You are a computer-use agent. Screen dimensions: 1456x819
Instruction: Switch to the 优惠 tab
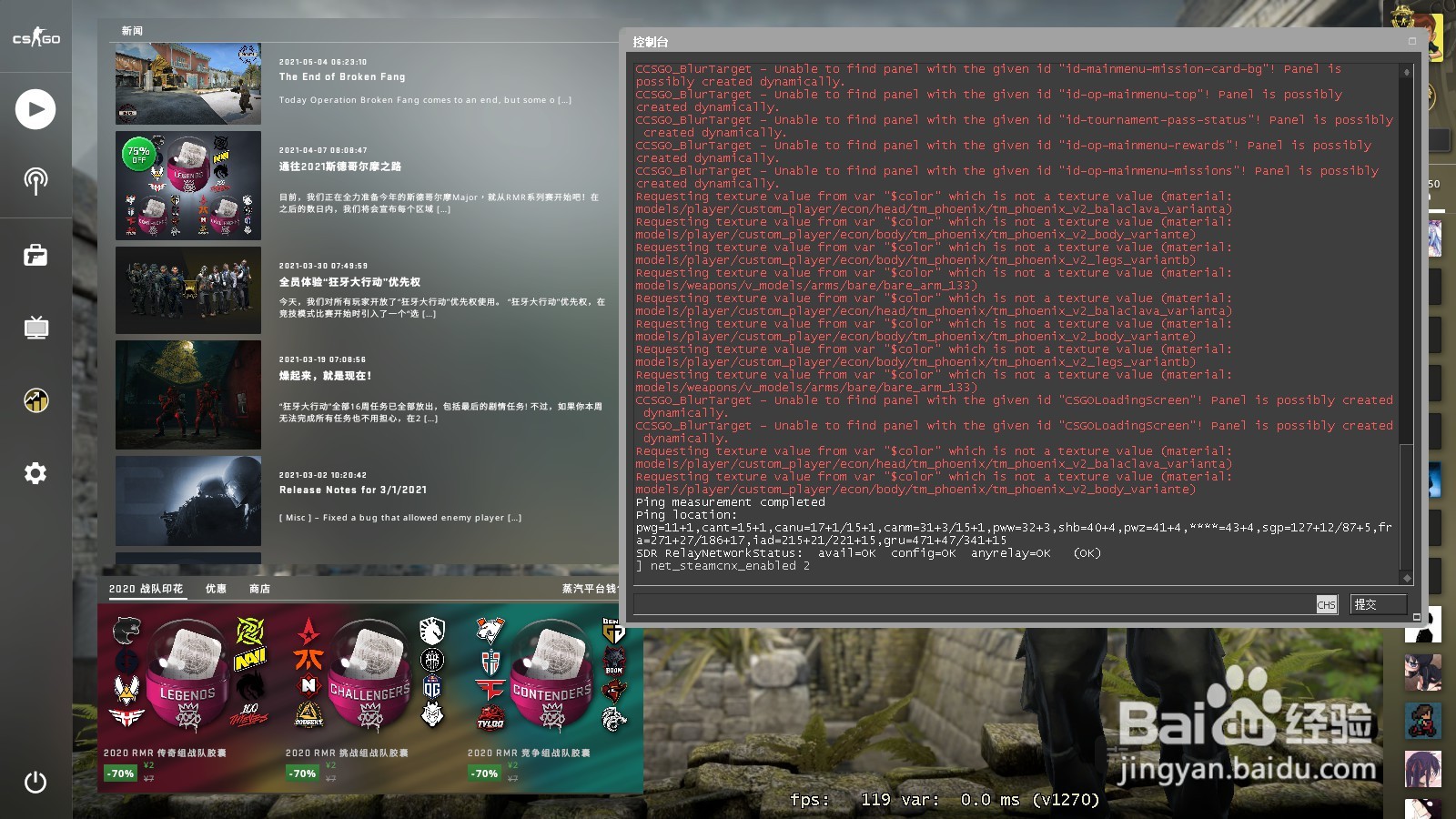[216, 589]
